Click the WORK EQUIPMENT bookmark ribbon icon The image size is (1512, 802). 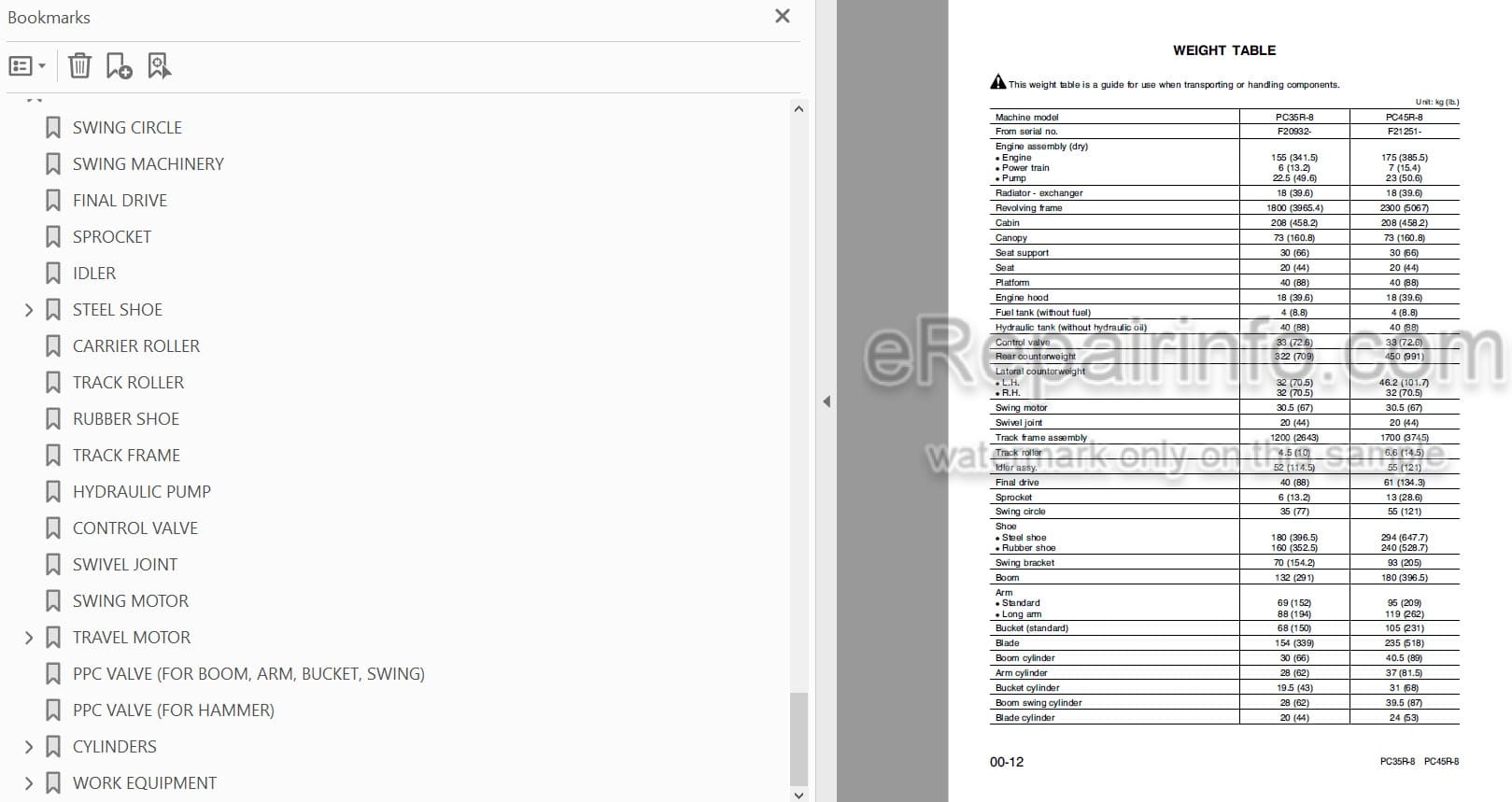[53, 783]
